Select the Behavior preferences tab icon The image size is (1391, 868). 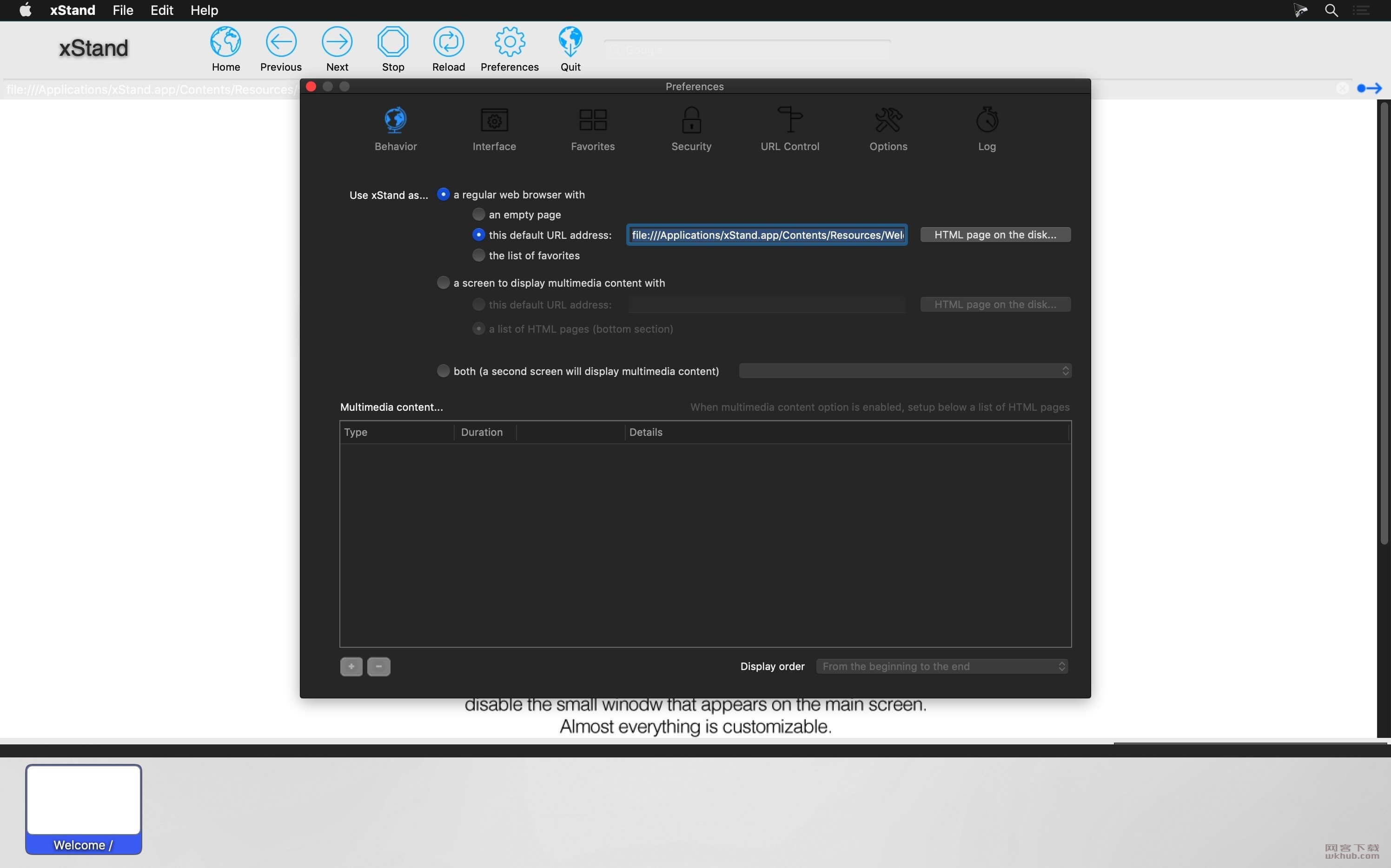pos(396,120)
